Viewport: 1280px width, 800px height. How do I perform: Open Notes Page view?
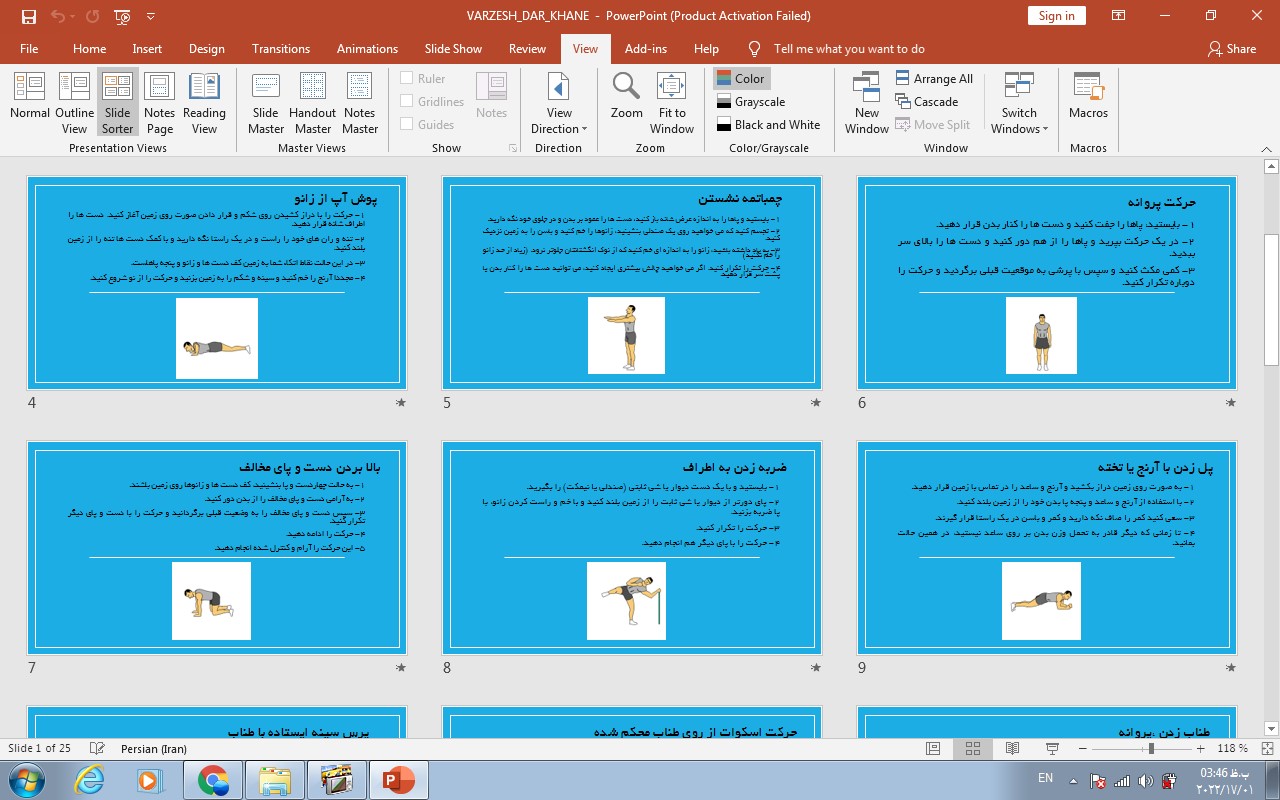tap(160, 101)
